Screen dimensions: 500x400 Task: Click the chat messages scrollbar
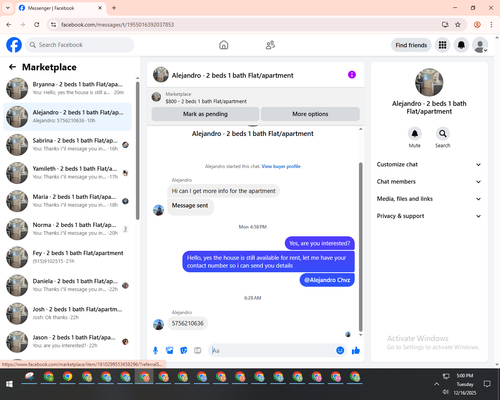pyautogui.click(x=360, y=247)
